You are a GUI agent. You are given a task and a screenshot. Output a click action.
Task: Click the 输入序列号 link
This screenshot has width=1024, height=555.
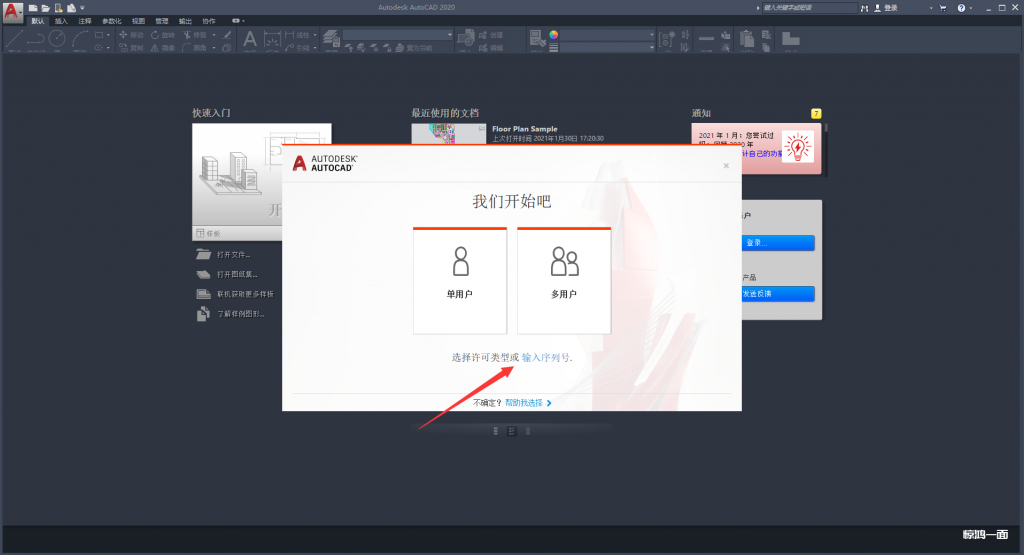545,358
